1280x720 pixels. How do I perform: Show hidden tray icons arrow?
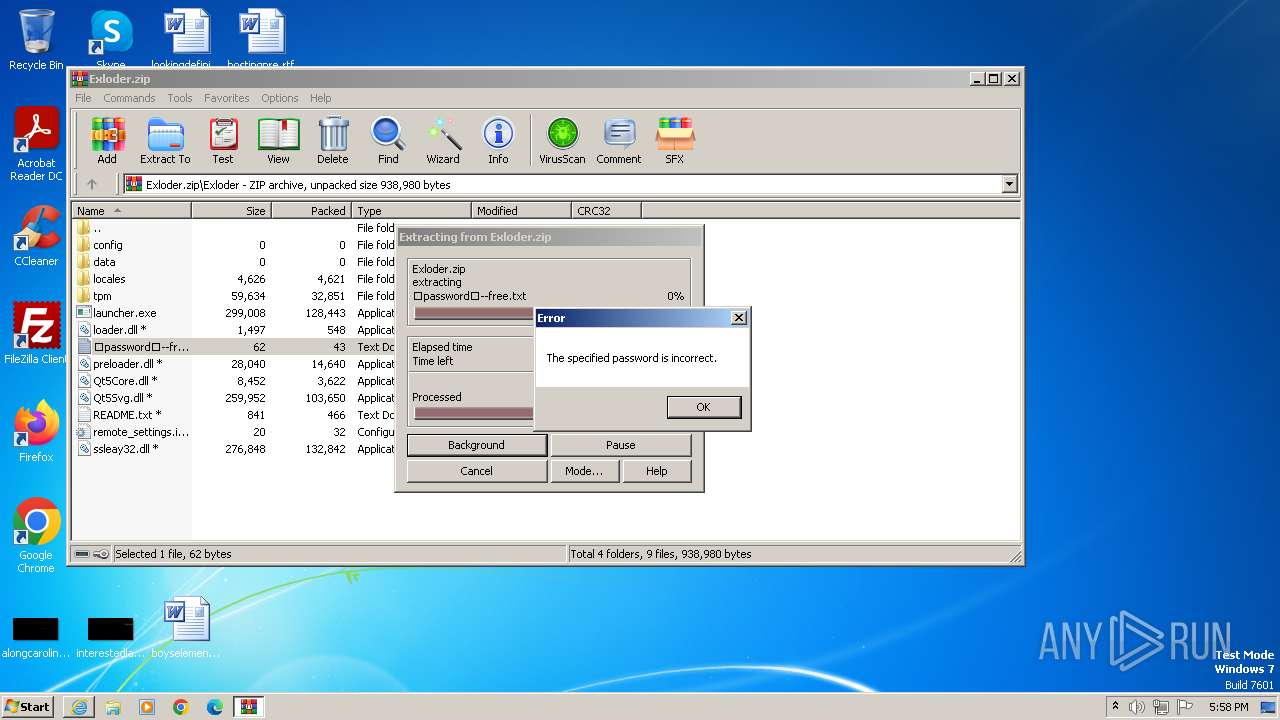point(1115,707)
